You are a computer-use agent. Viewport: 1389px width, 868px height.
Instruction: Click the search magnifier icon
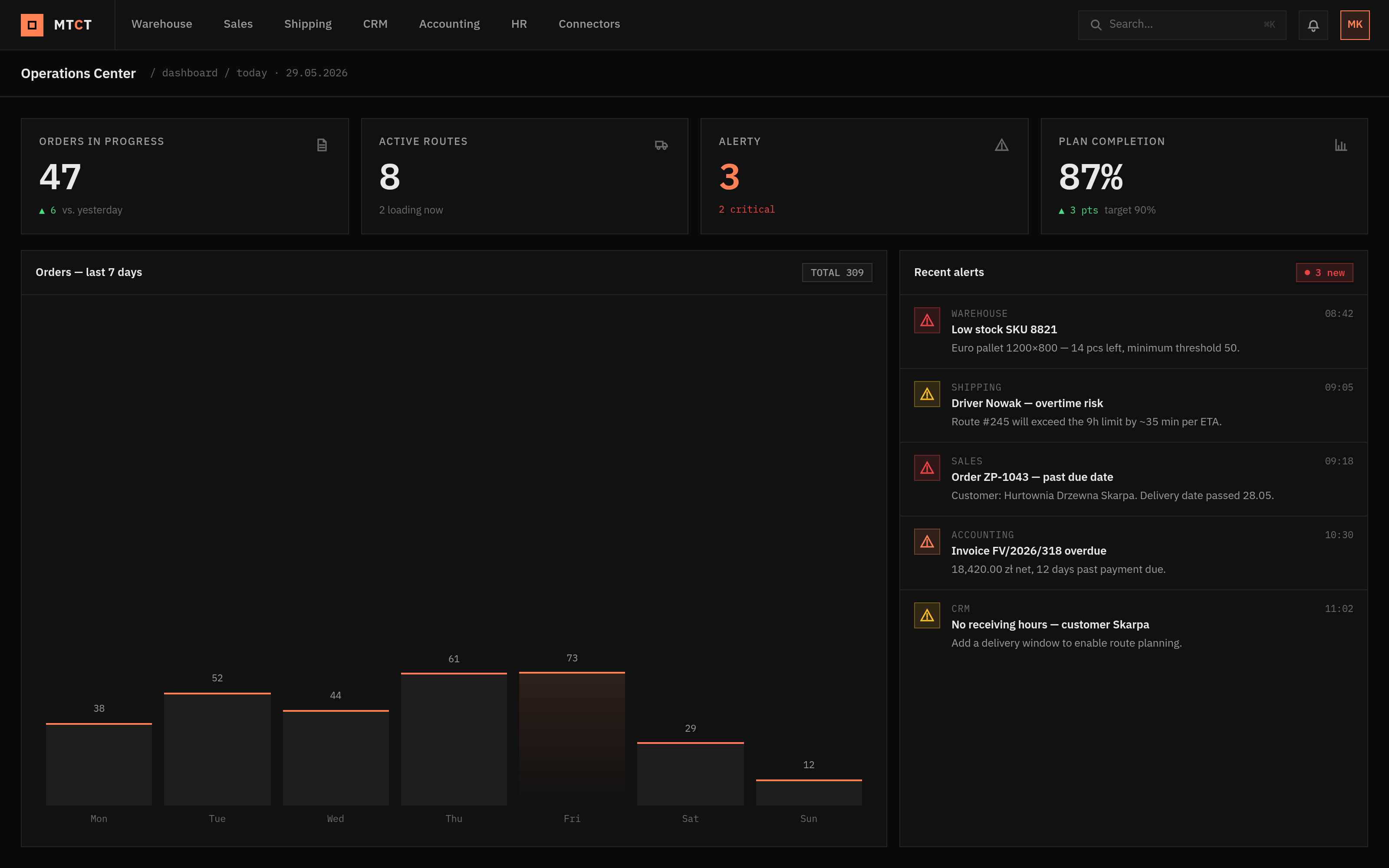click(1096, 25)
